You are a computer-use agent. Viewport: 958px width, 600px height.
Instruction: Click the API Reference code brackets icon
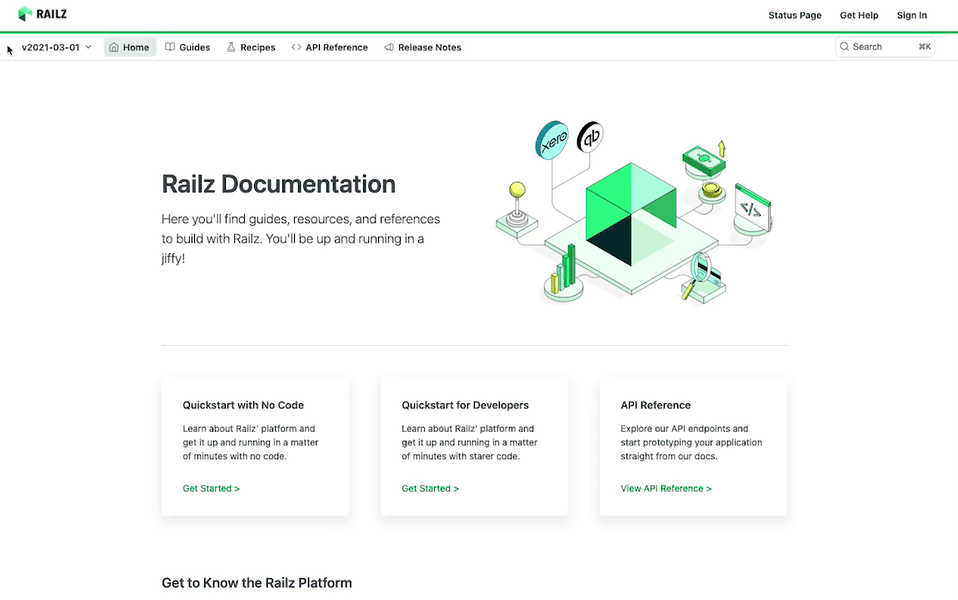tap(296, 47)
